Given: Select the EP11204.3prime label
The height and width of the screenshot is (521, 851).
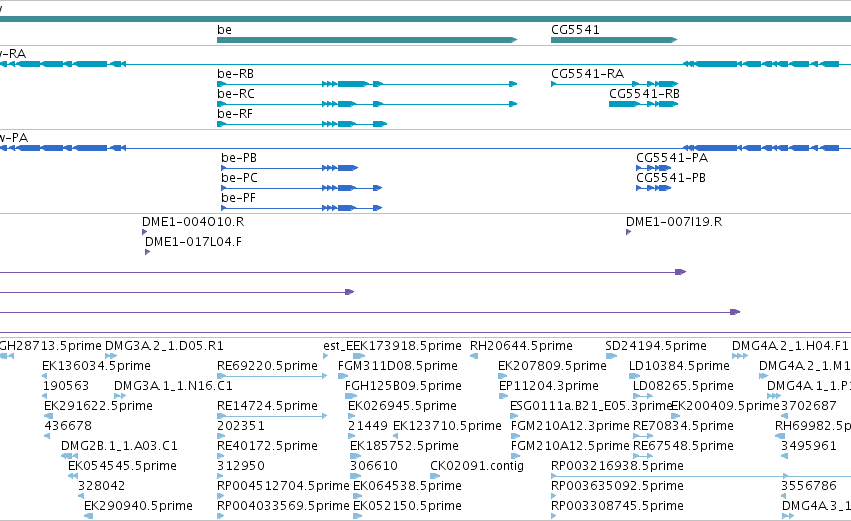Looking at the screenshot, I should click(x=549, y=386).
